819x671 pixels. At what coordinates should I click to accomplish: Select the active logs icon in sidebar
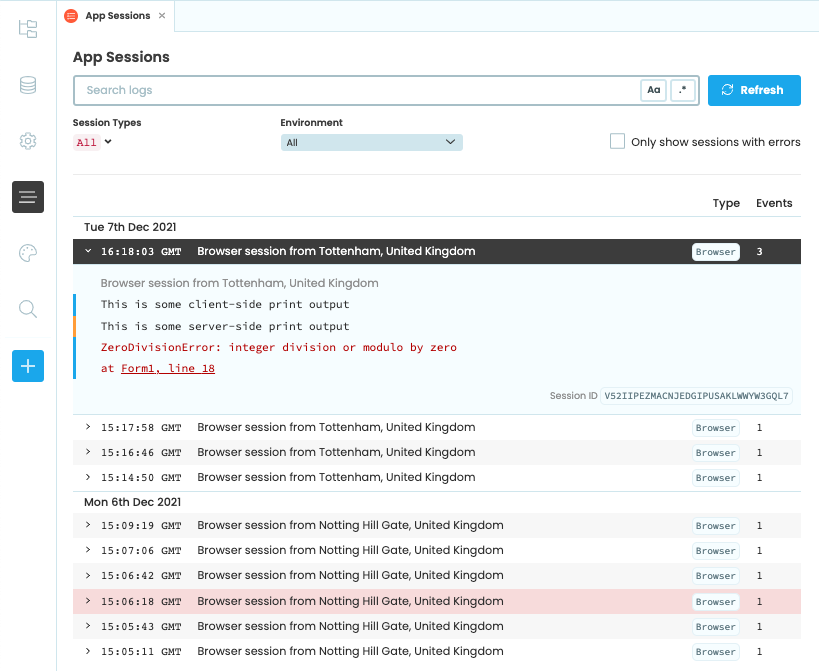point(27,197)
